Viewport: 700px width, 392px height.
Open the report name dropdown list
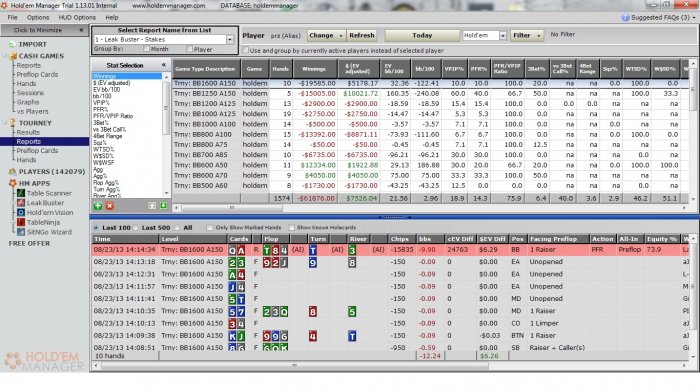[229, 39]
